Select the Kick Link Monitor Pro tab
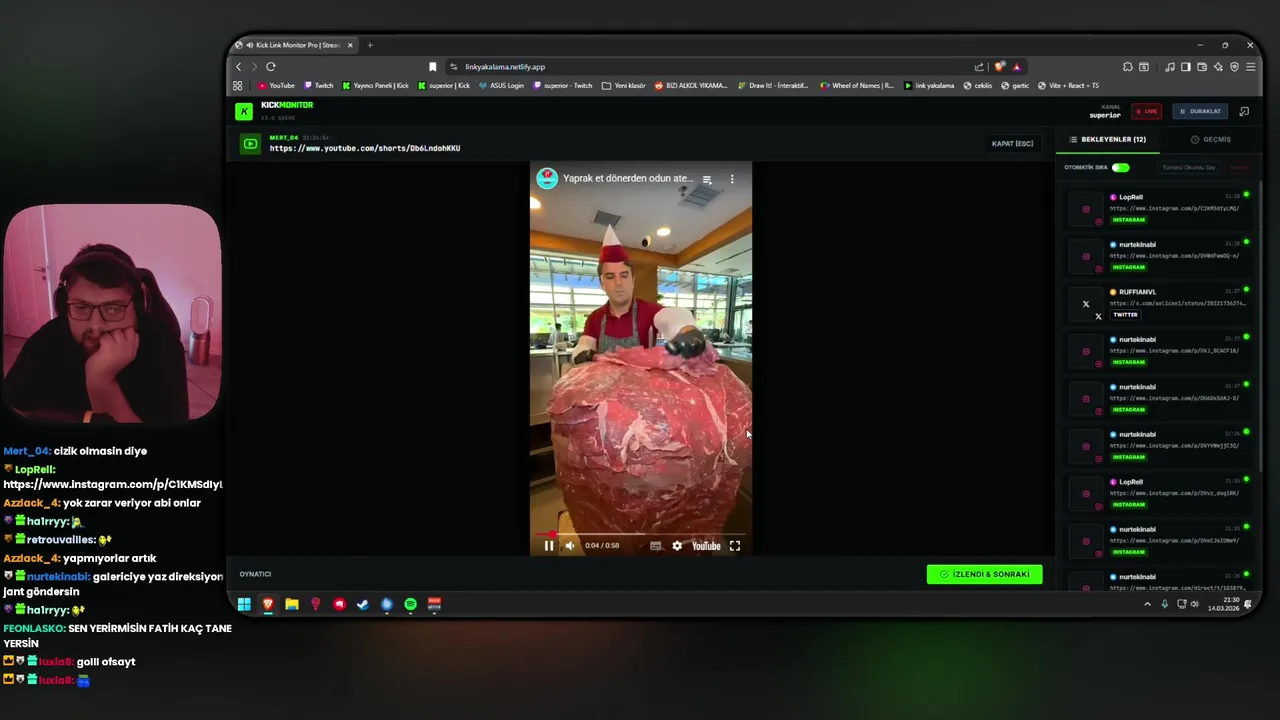Viewport: 1280px width, 720px height. coord(295,45)
